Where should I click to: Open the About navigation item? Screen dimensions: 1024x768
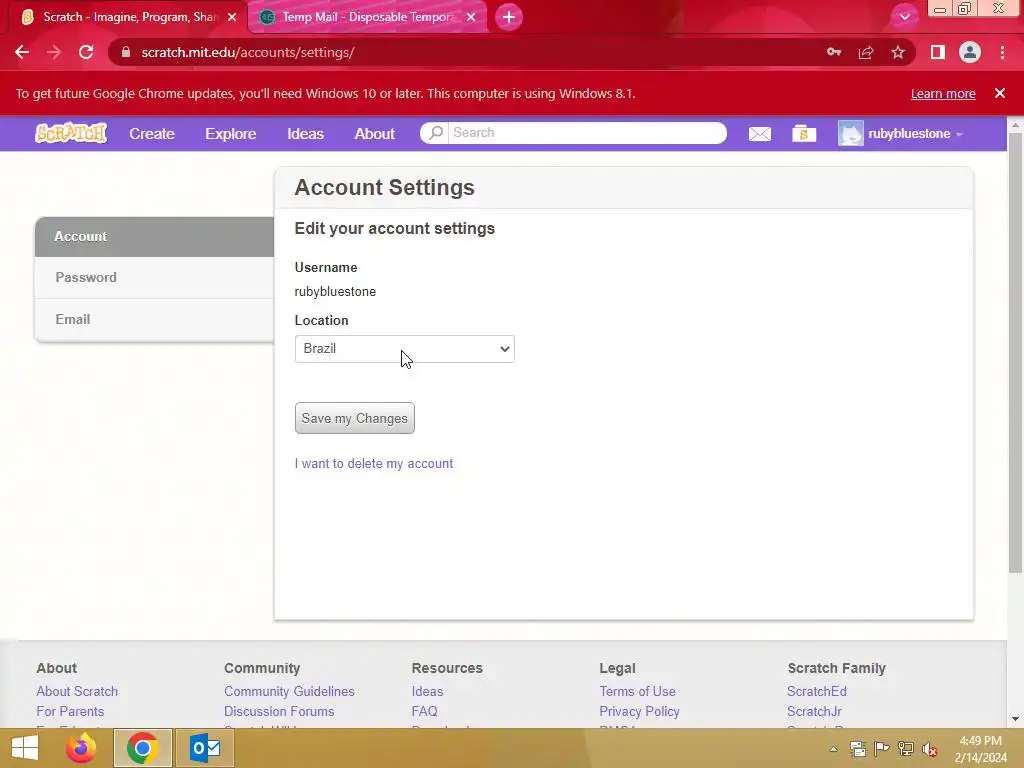coord(374,134)
